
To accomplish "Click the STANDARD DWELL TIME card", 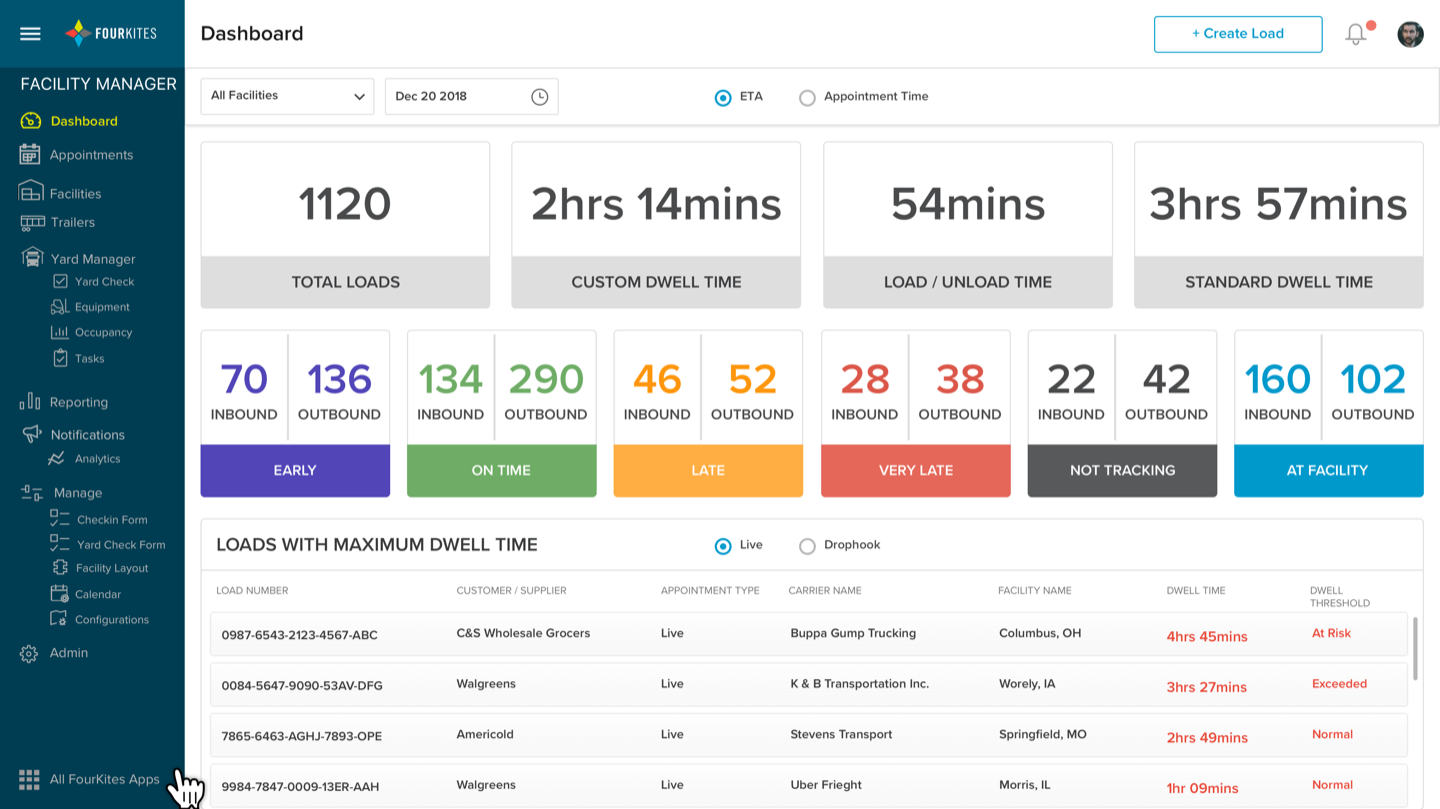I will (x=1278, y=225).
